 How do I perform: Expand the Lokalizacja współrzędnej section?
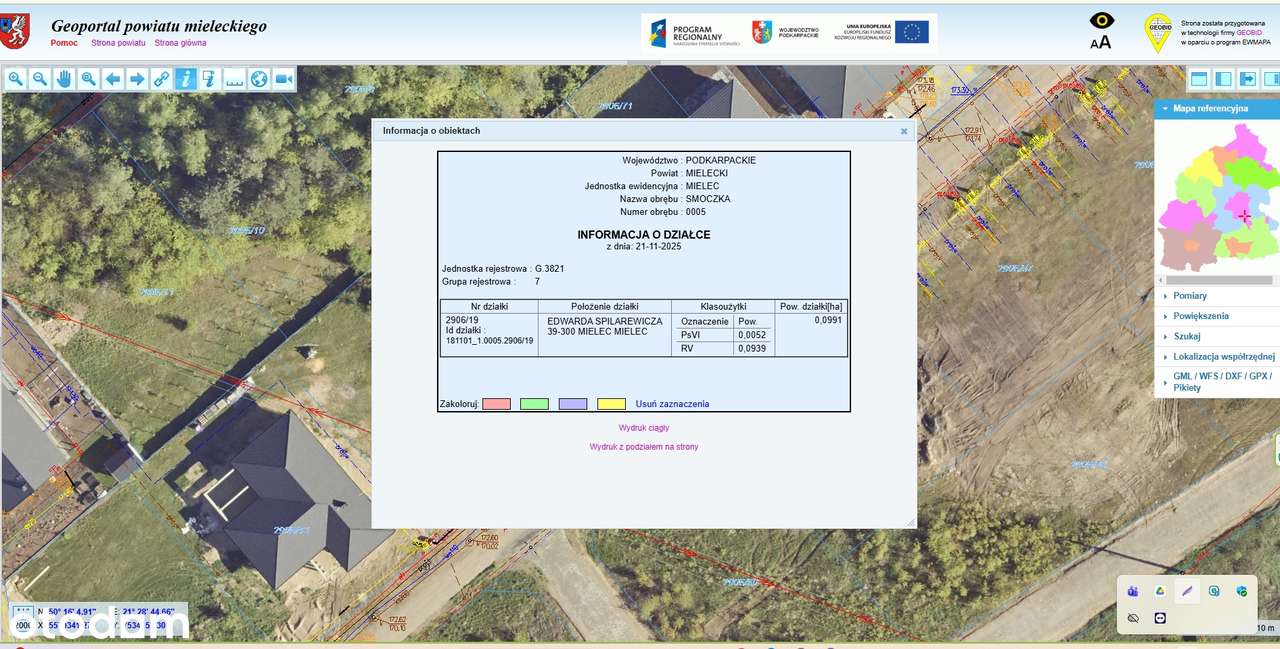click(x=1217, y=356)
